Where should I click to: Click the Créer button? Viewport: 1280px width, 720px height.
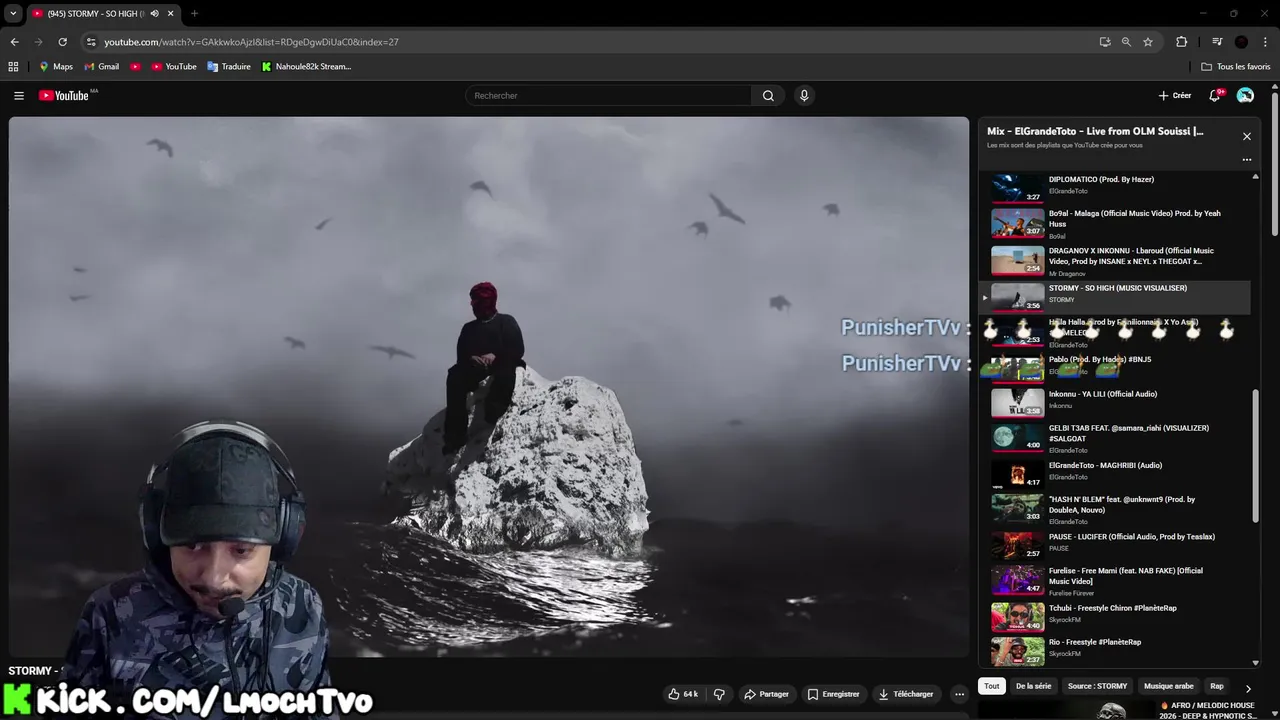(1175, 95)
